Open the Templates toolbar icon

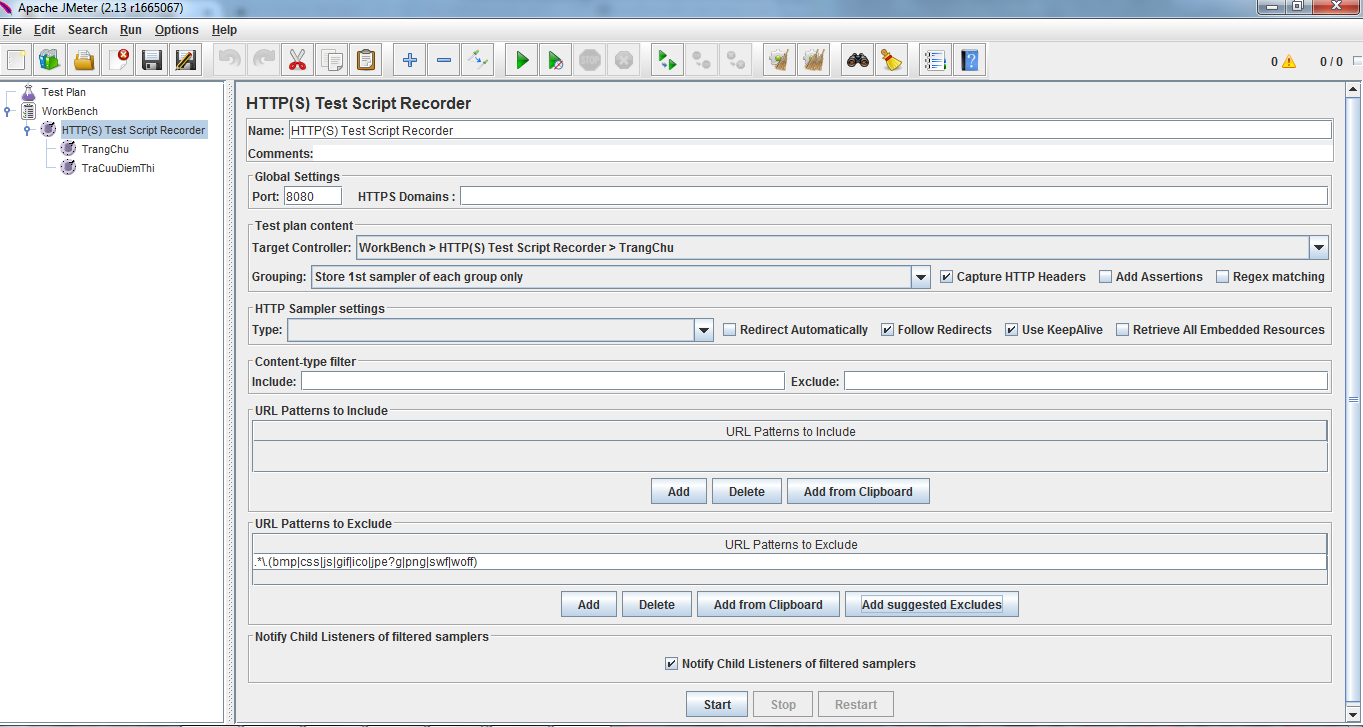(x=50, y=60)
